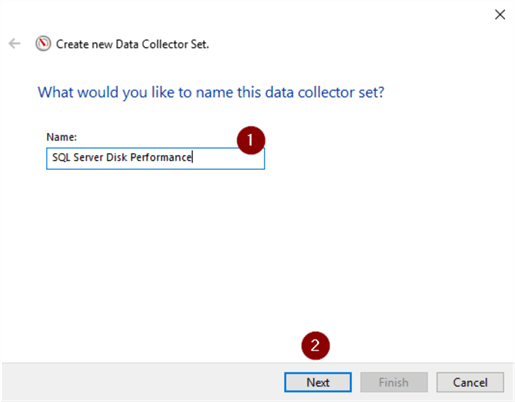
Task: Click the 'Create new Data Collector Set.' title text
Action: (x=132, y=44)
